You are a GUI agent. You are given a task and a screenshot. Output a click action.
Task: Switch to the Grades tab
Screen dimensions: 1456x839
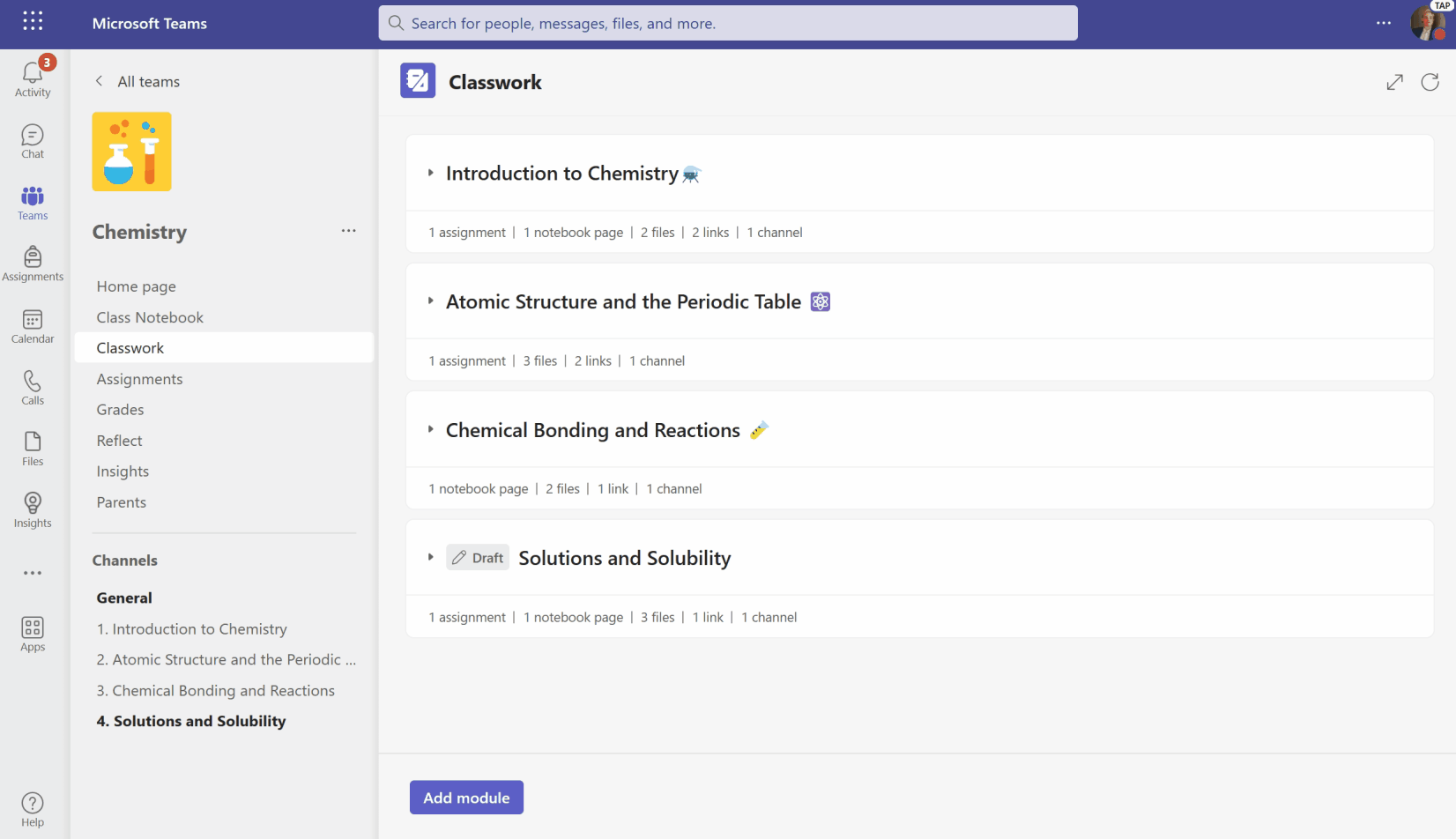pos(120,409)
